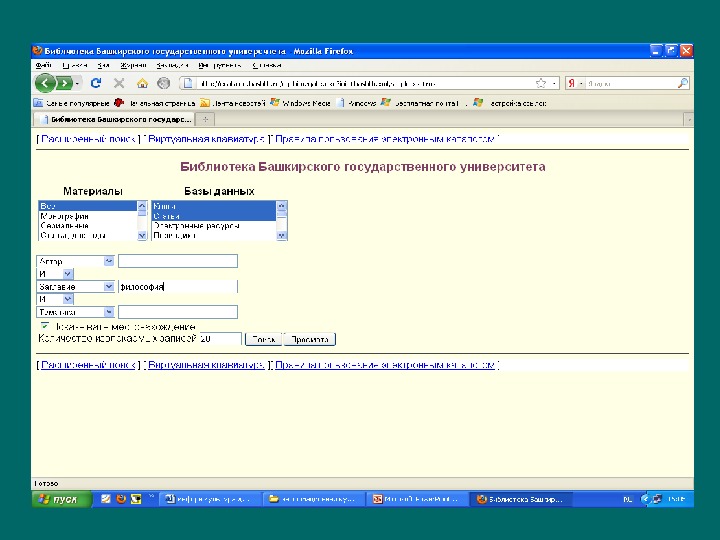Select Монография in Материалы list

click(x=87, y=216)
